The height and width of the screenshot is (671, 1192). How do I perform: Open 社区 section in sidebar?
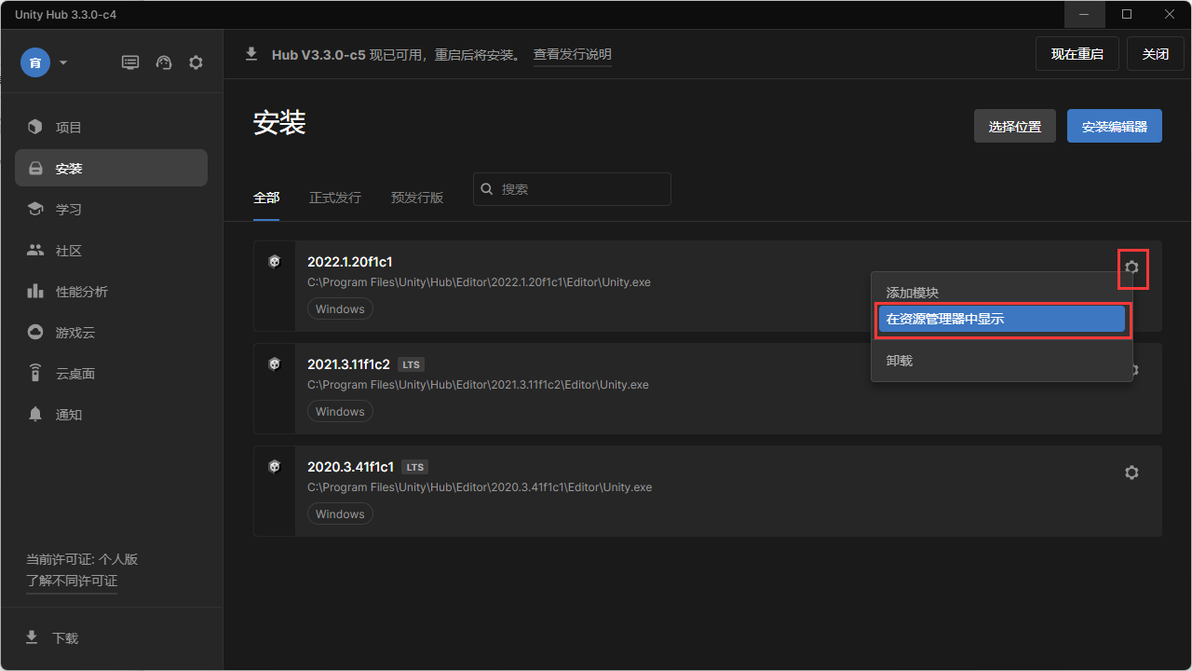point(111,250)
